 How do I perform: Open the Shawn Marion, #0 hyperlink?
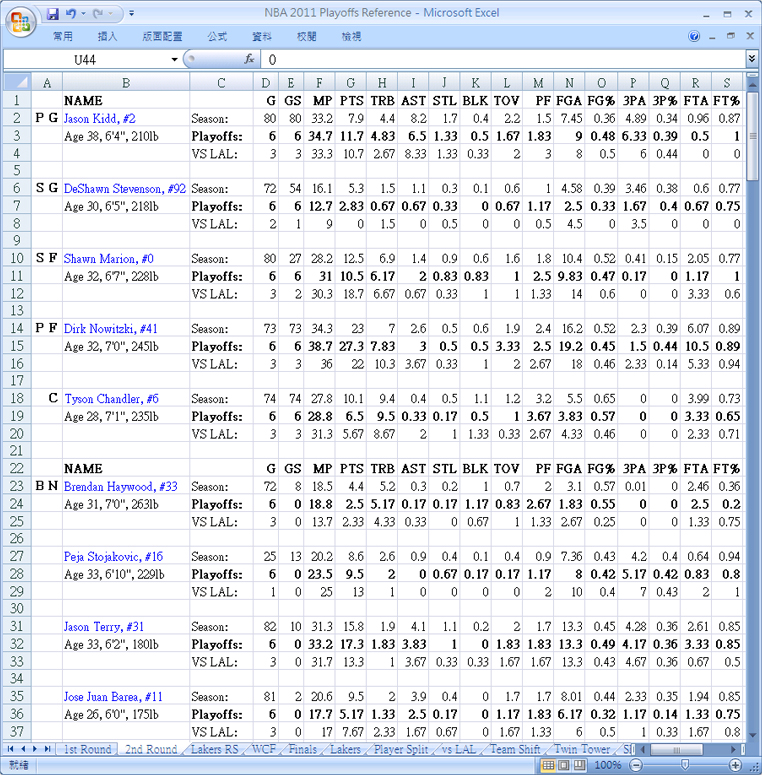(109, 259)
